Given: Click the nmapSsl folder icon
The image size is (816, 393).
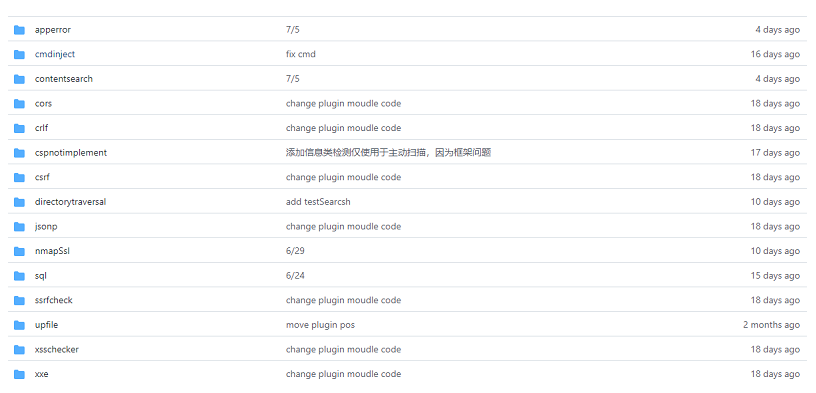Looking at the screenshot, I should 19,251.
